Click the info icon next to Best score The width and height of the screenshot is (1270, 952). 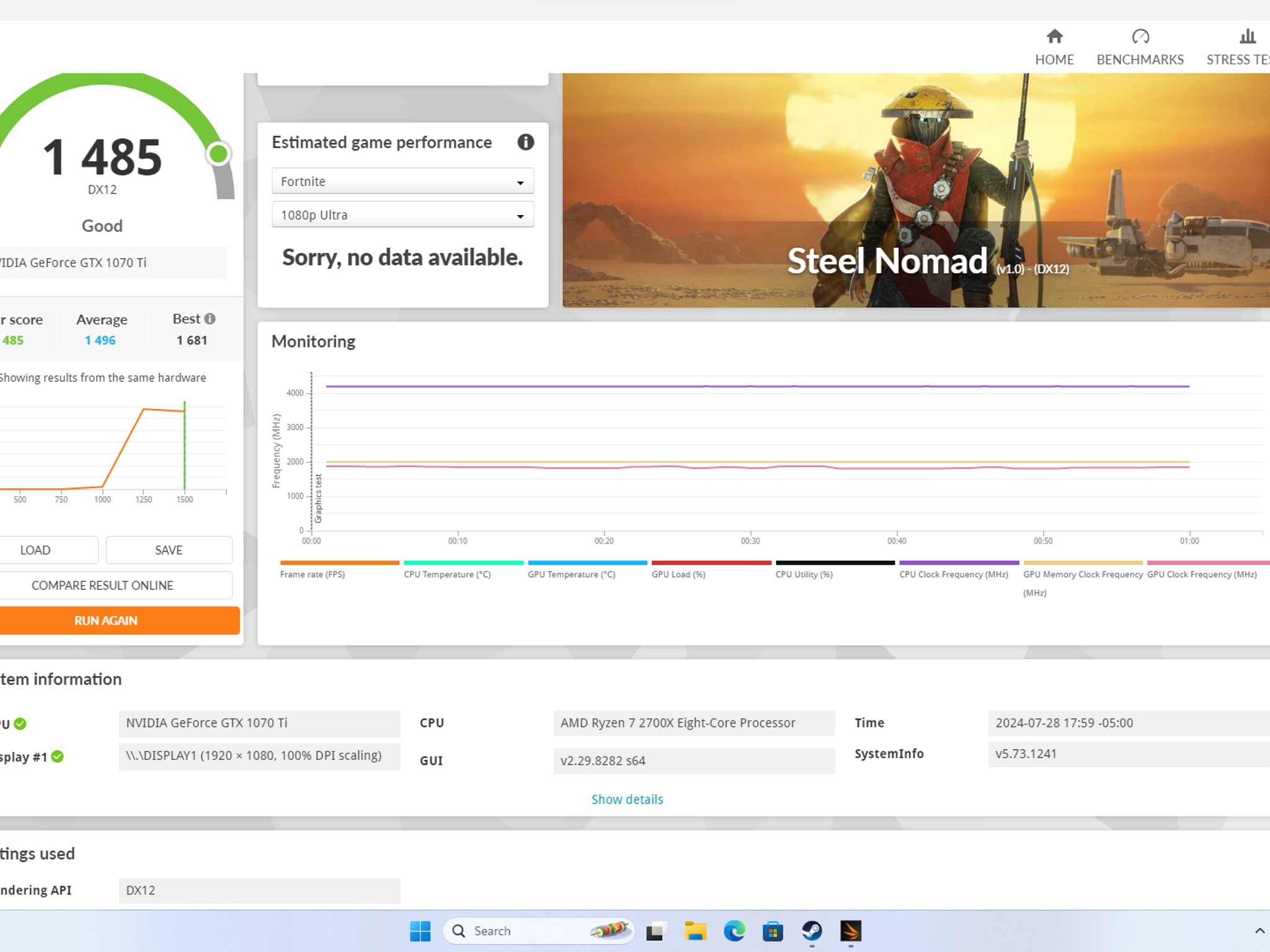[210, 319]
